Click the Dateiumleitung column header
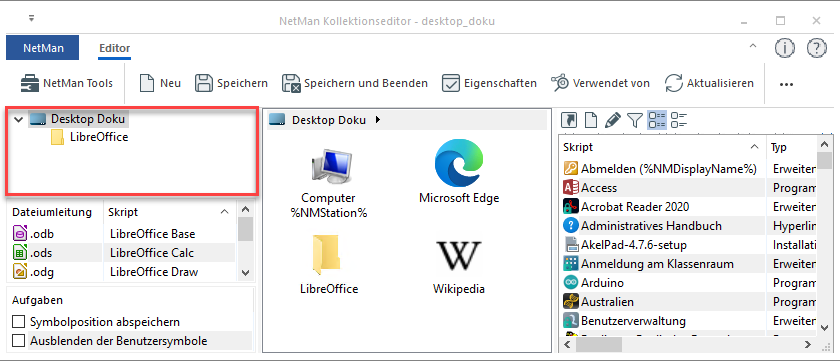Screen dimensions: 840x361 (x=56, y=212)
